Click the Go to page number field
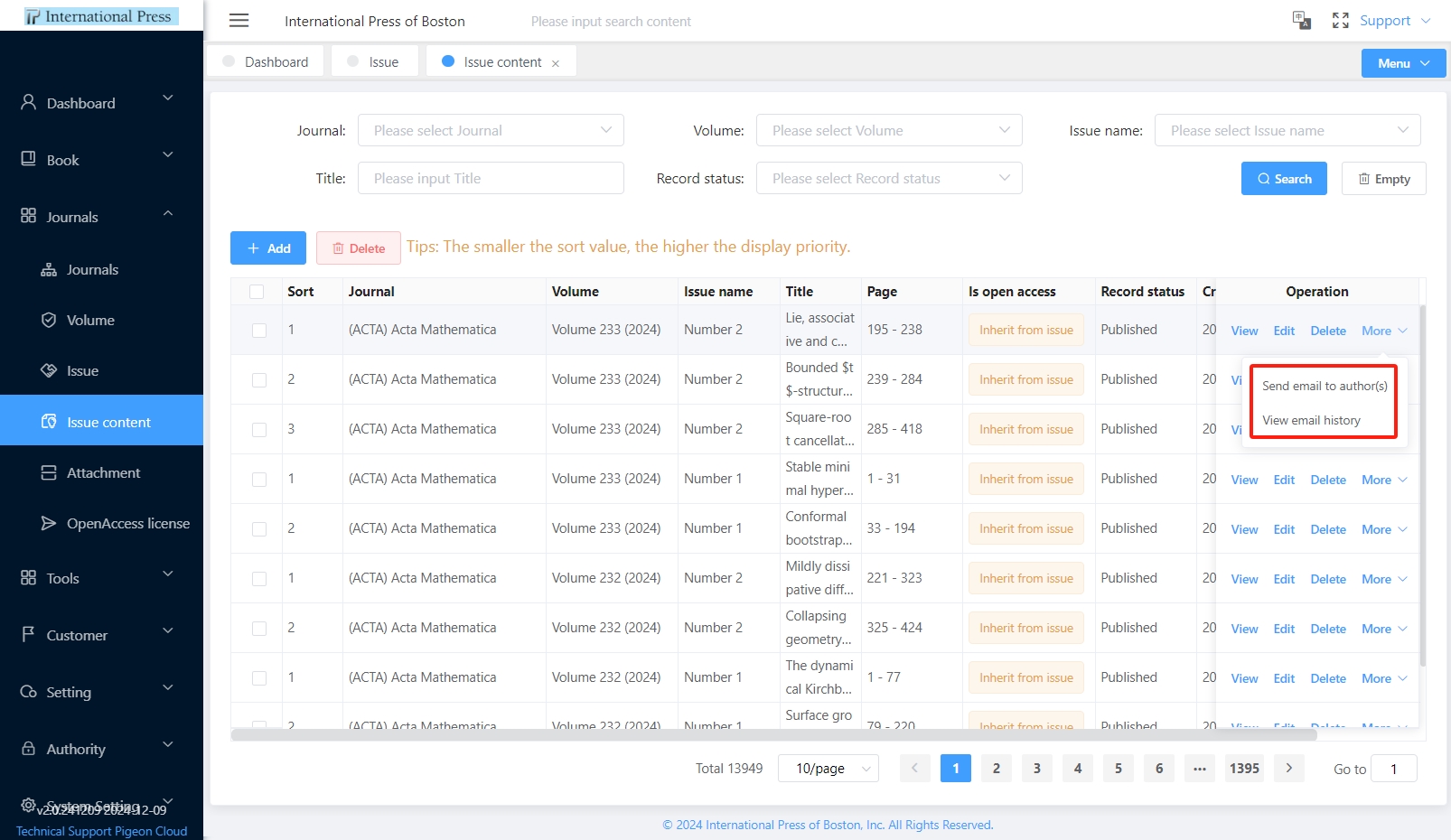The width and height of the screenshot is (1451, 840). click(1394, 769)
